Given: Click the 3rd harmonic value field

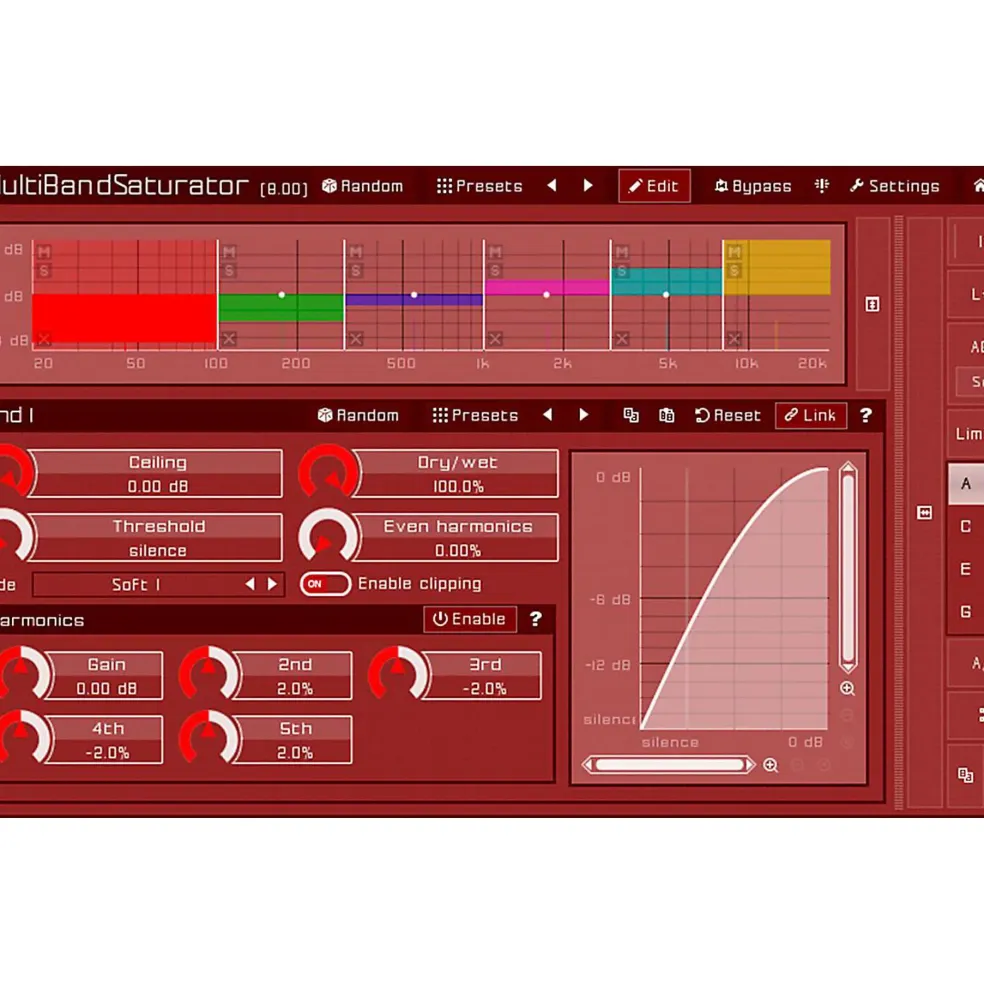Looking at the screenshot, I should pos(484,676).
